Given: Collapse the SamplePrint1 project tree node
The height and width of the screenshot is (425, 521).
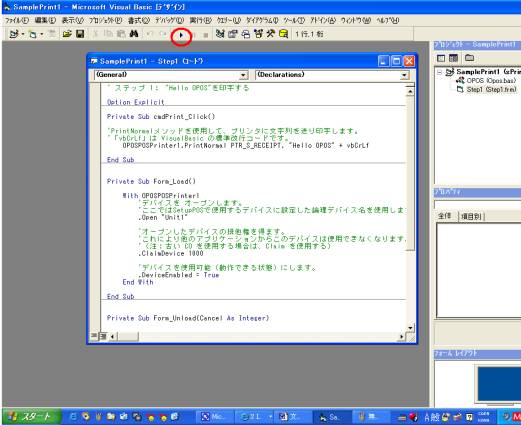Looking at the screenshot, I should [440, 72].
